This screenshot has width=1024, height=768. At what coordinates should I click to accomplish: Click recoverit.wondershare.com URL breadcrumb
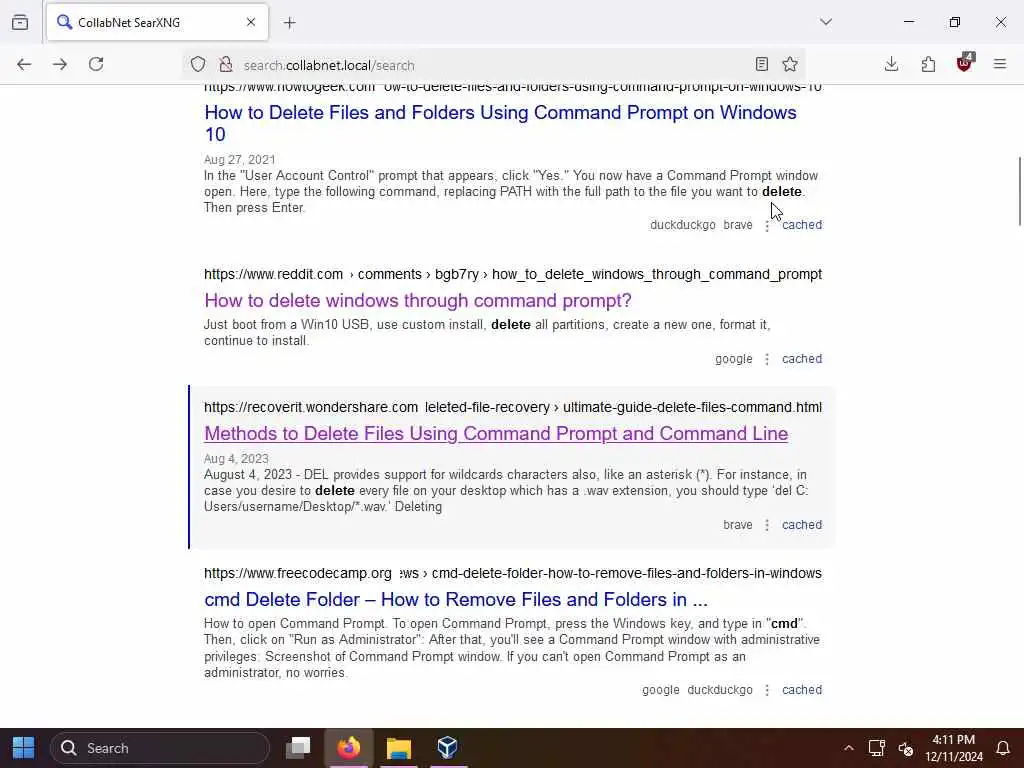coord(513,407)
